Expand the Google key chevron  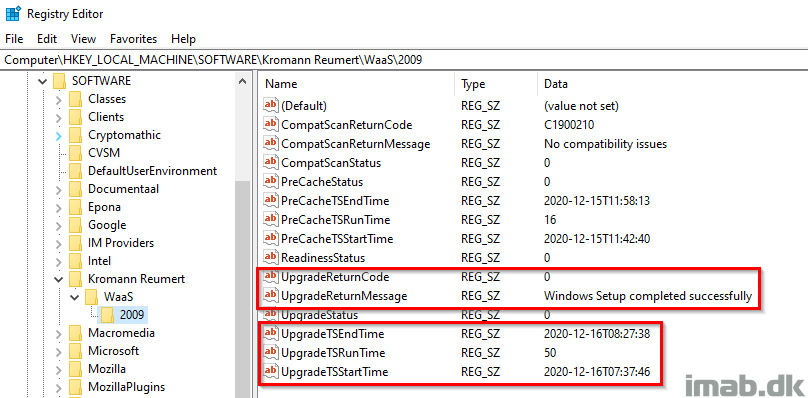tap(58, 225)
